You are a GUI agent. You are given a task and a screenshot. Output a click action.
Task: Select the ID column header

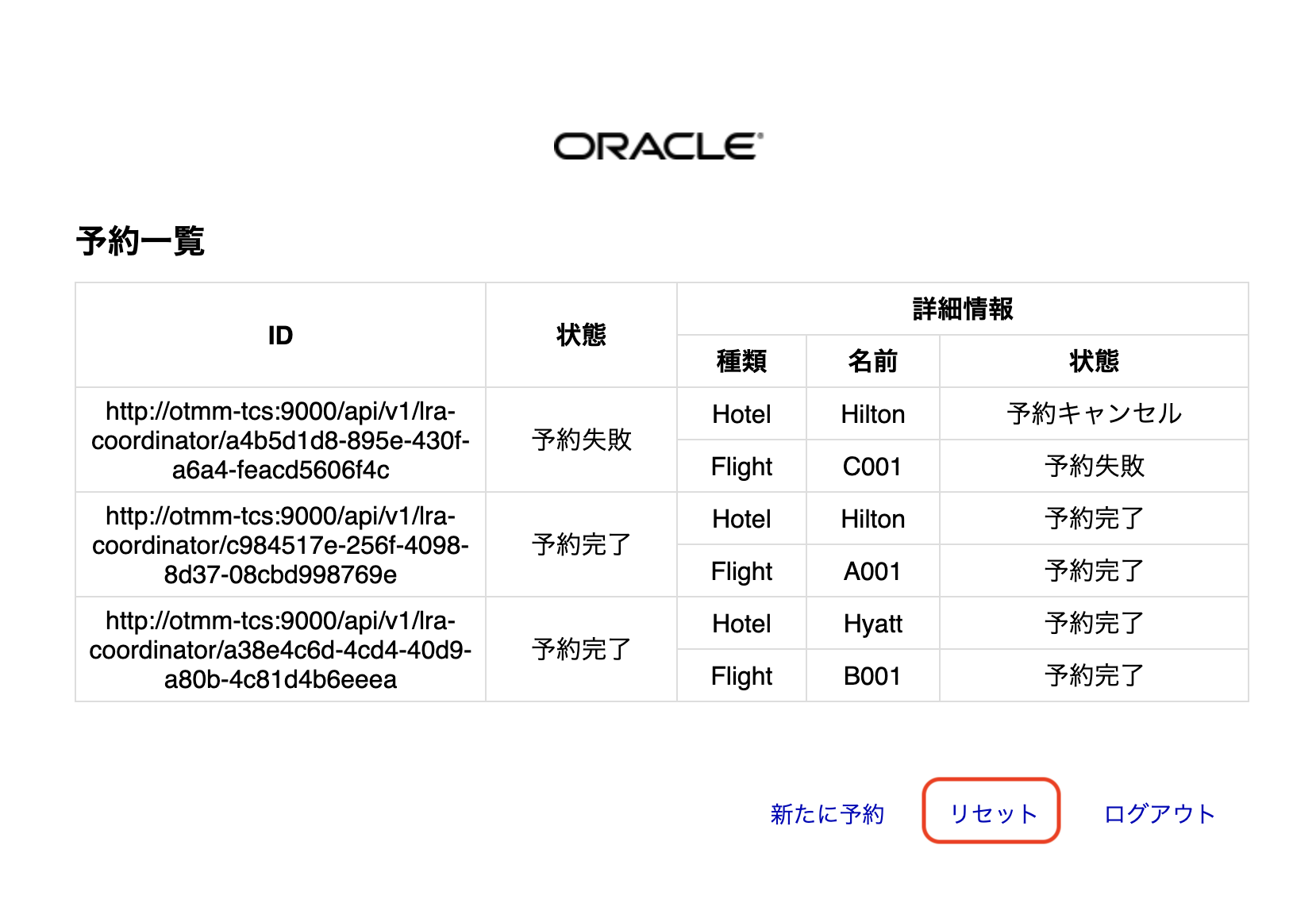(x=280, y=336)
